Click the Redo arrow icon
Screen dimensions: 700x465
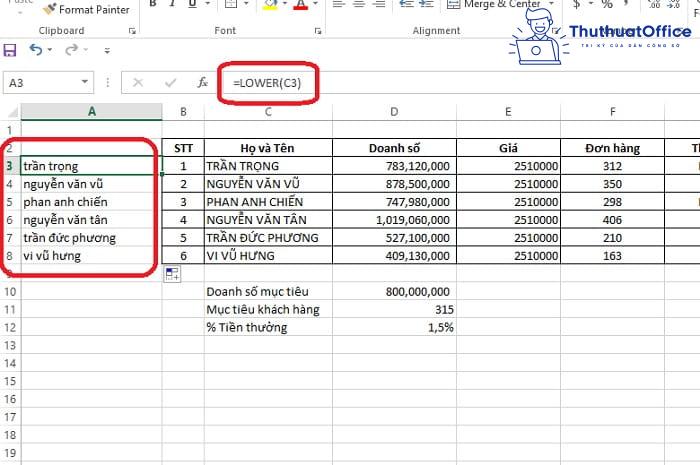click(x=71, y=50)
